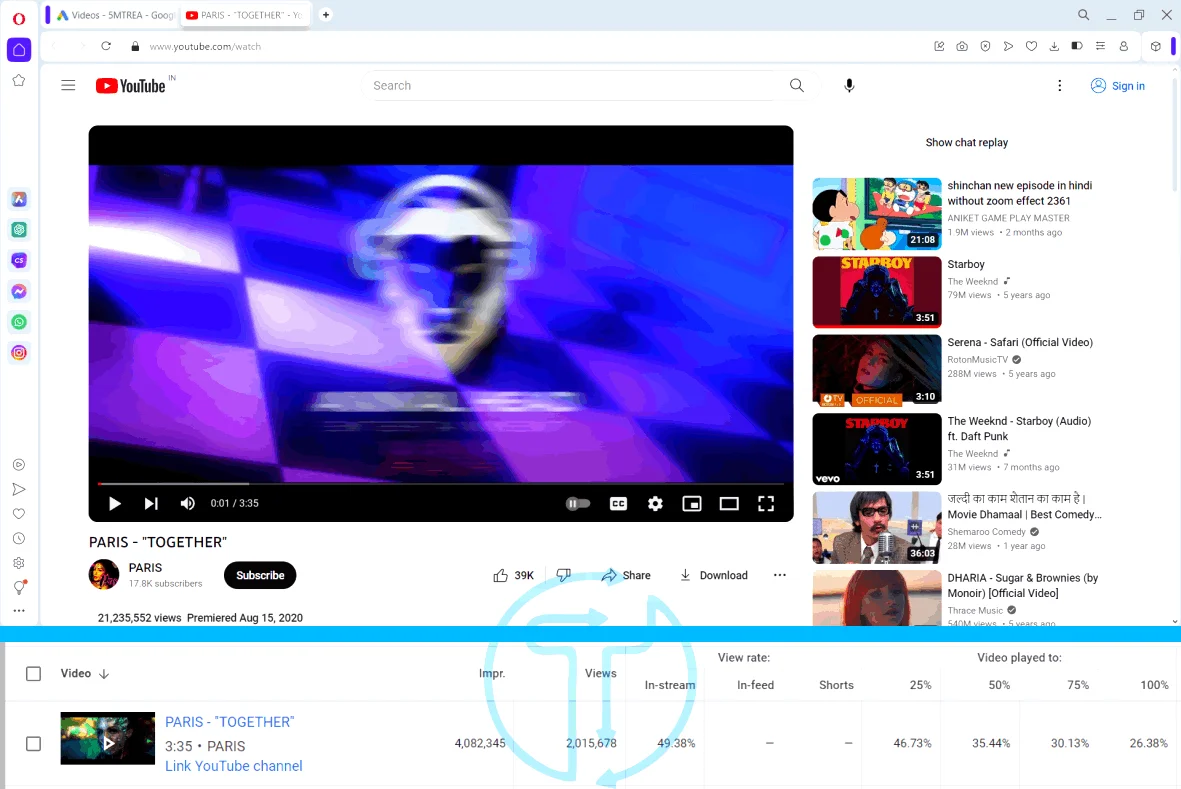Screen dimensions: 1181x789
Task: Share the video
Action: tap(626, 575)
